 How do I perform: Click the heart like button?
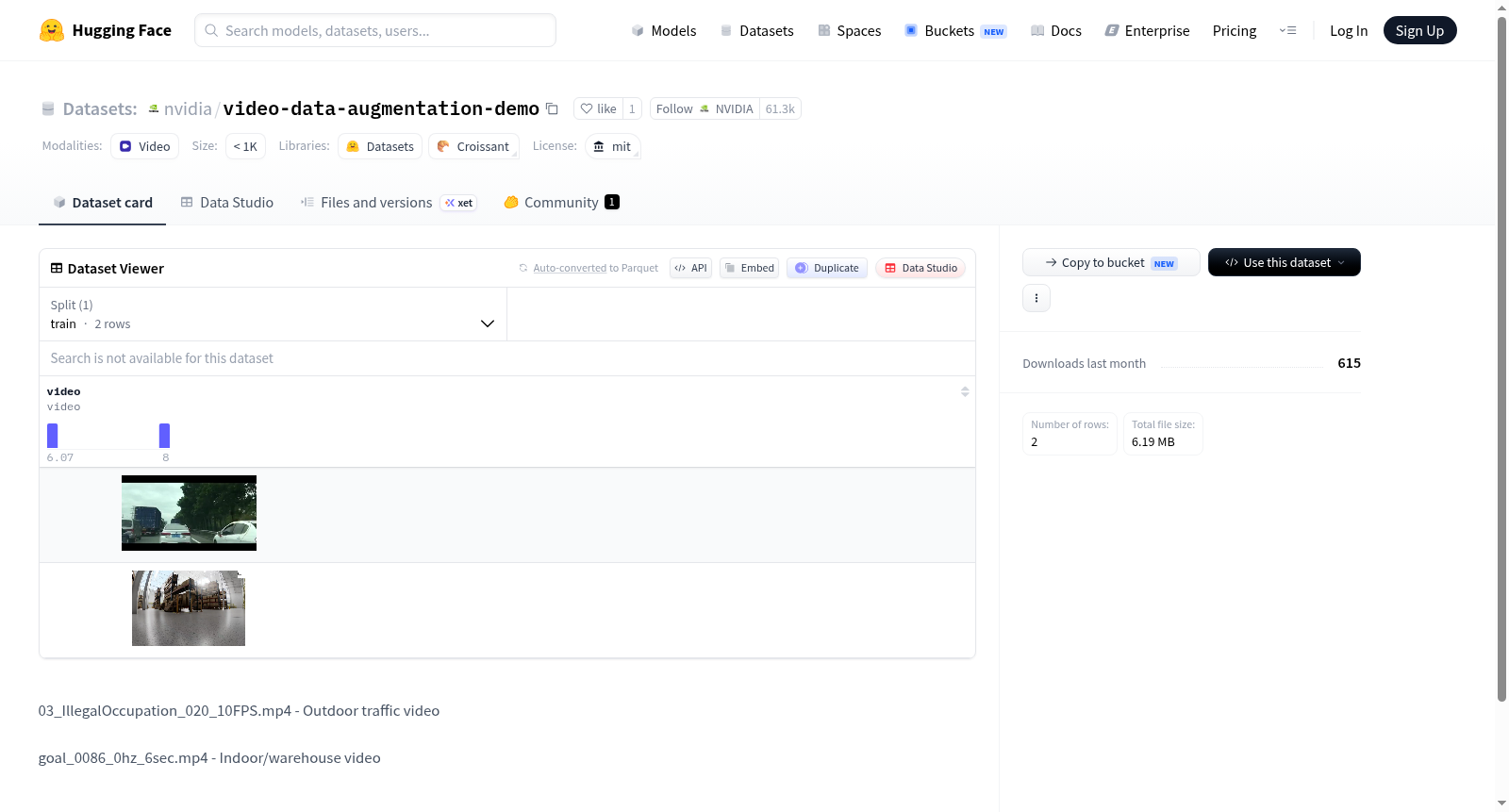(x=598, y=108)
